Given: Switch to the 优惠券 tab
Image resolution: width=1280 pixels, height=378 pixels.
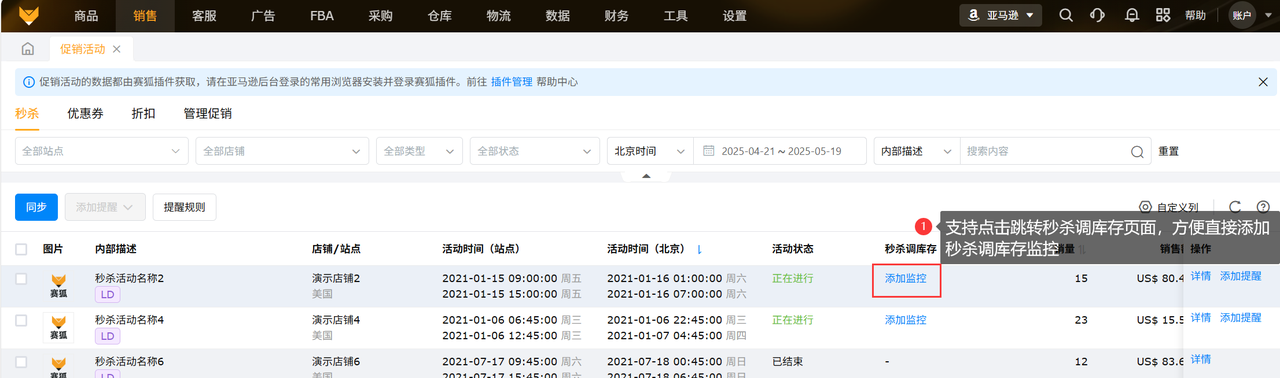Looking at the screenshot, I should tap(85, 114).
